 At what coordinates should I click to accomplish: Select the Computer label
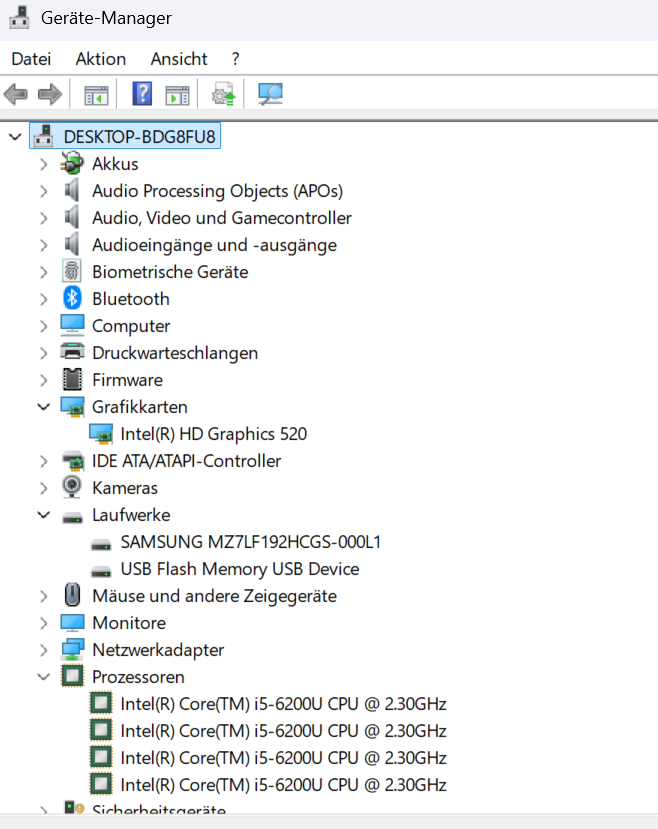(x=131, y=326)
